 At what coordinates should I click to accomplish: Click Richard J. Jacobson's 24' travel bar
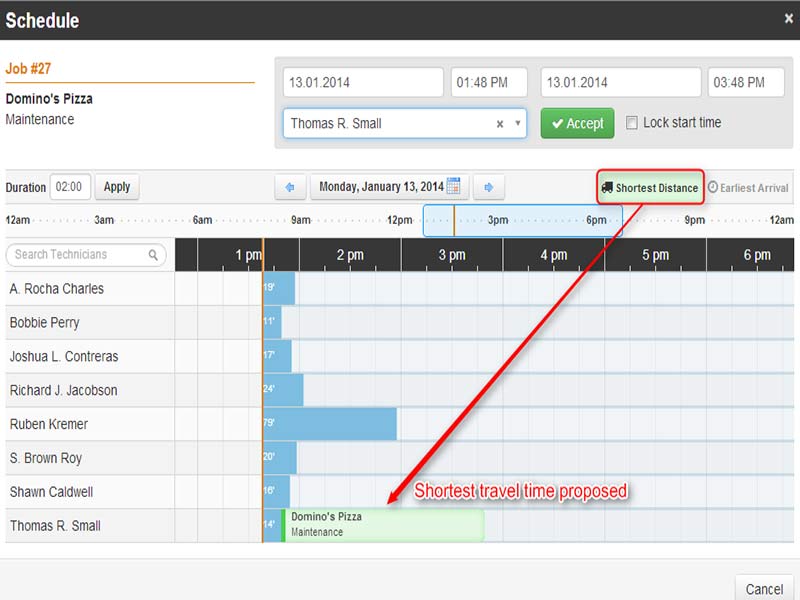coord(283,390)
